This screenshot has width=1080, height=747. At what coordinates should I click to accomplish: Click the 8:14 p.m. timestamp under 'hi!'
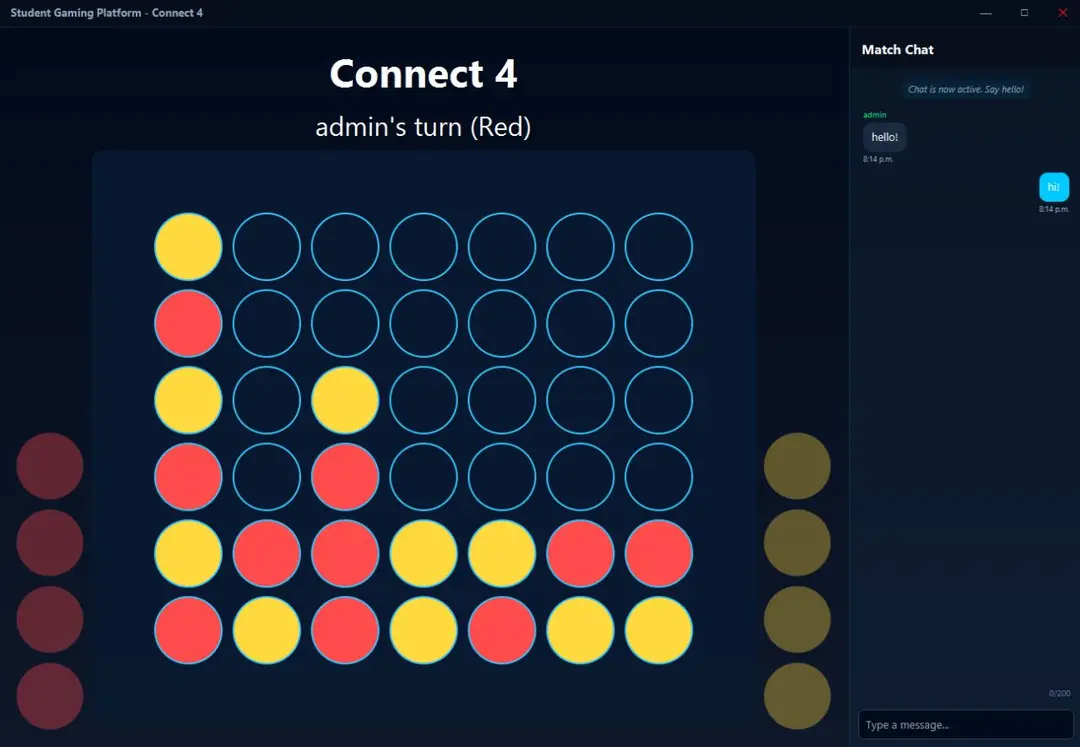(x=1054, y=209)
